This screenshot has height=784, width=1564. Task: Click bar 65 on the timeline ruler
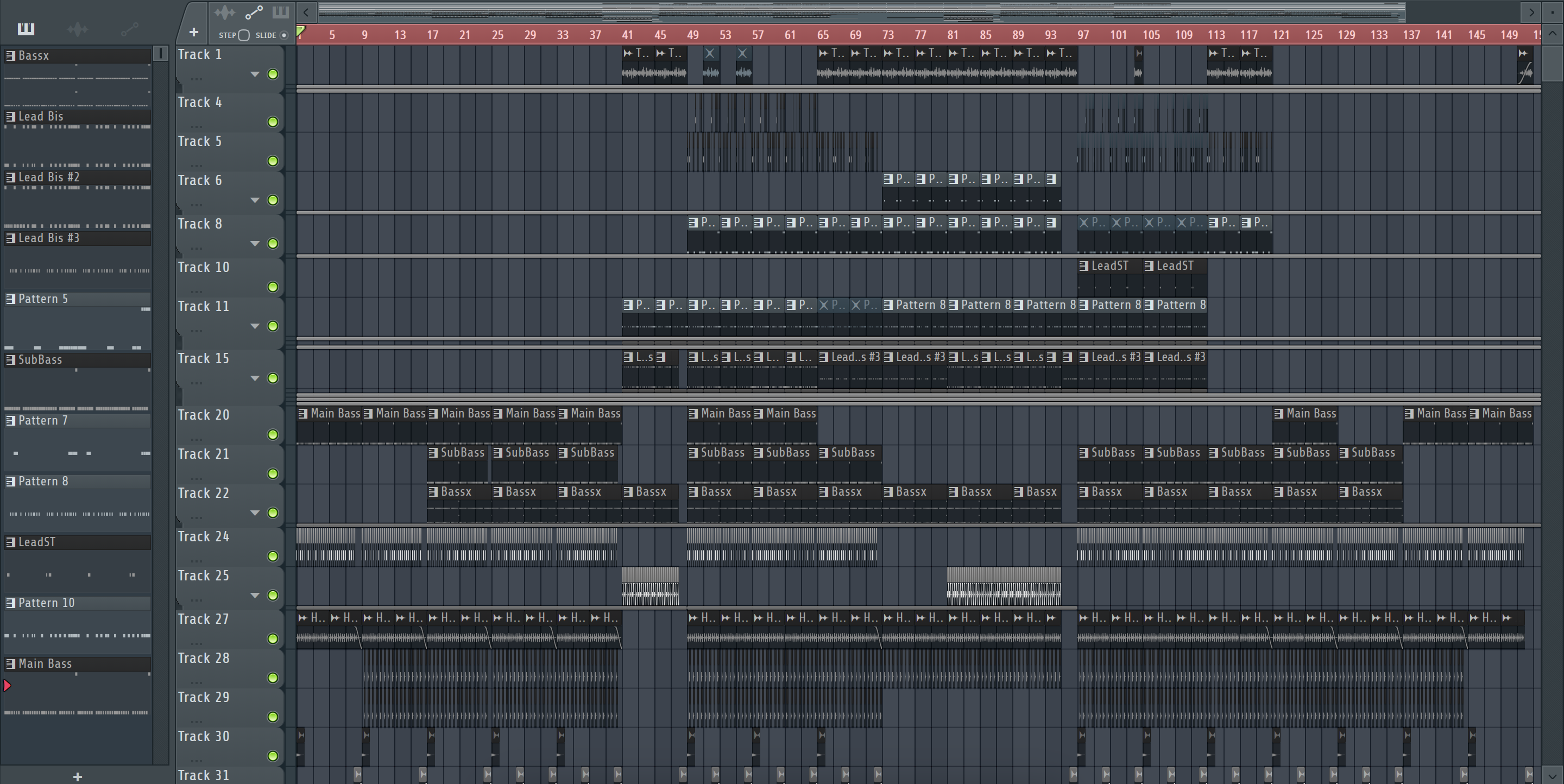click(x=823, y=35)
